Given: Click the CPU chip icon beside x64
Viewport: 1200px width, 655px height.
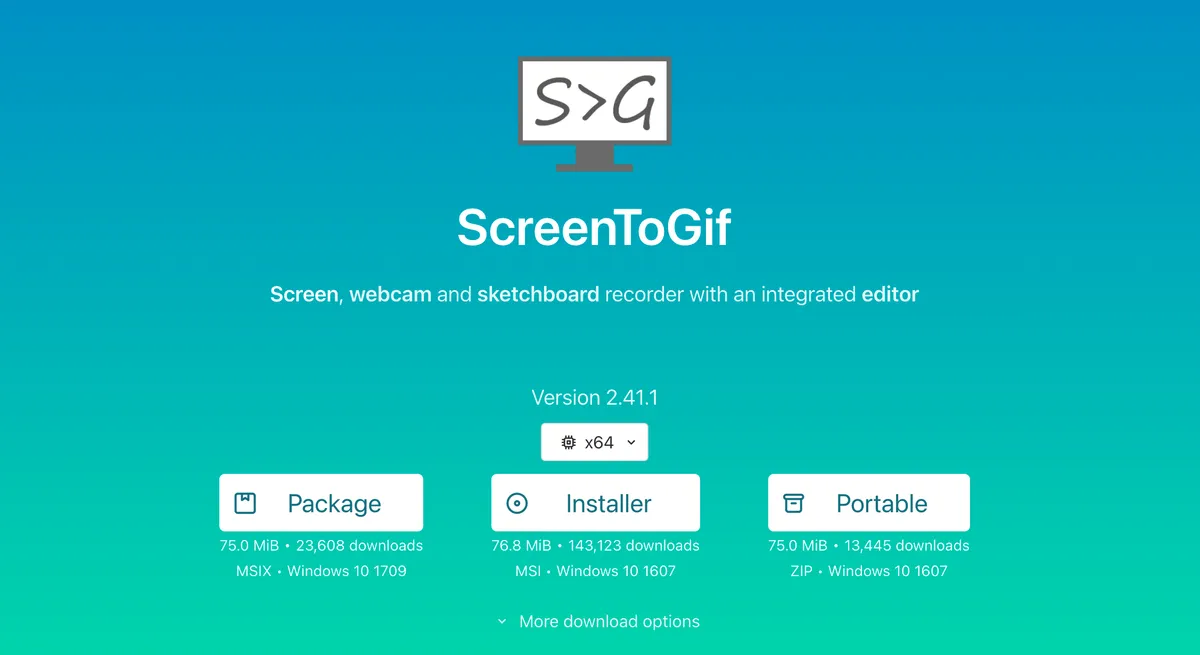Looking at the screenshot, I should tap(569, 442).
